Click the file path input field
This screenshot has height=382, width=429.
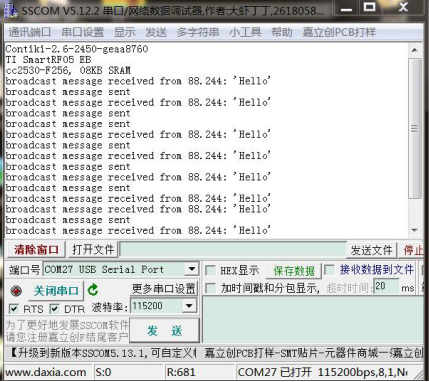coord(233,250)
